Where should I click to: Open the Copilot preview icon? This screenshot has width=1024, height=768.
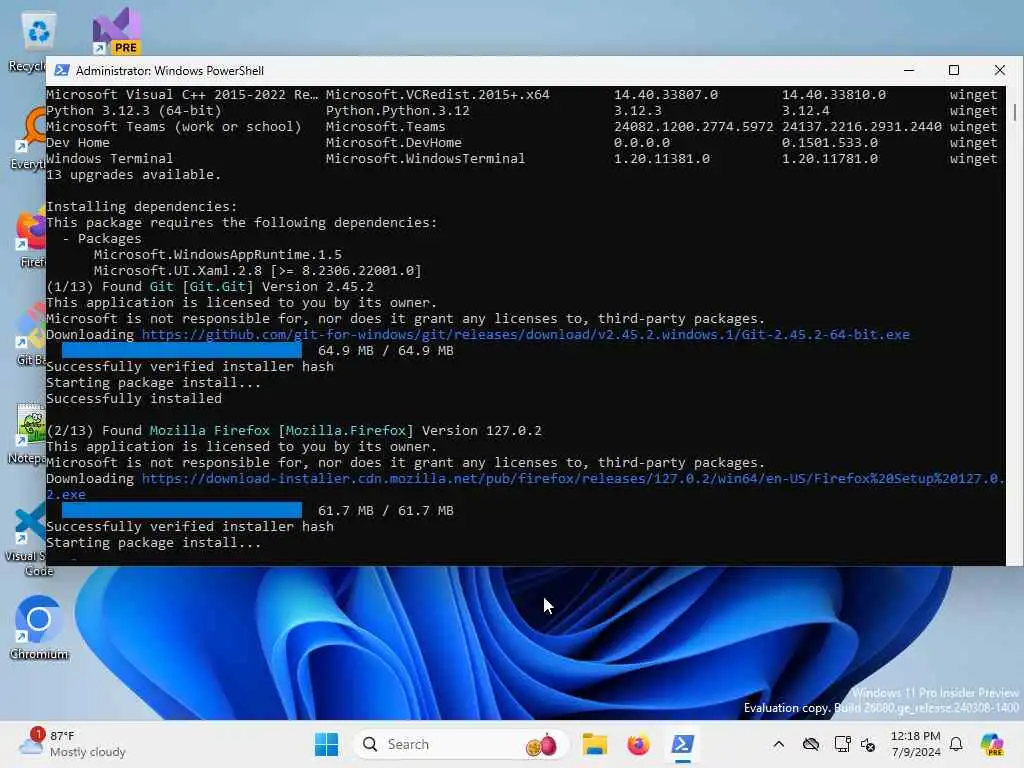pyautogui.click(x=992, y=744)
